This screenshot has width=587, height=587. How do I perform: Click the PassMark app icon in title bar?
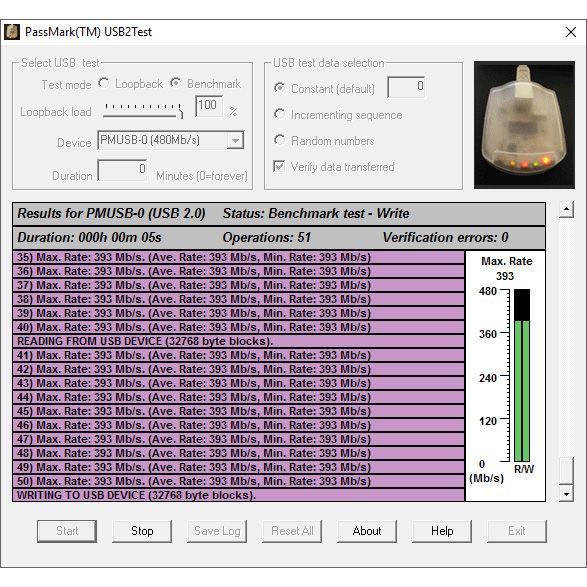12,32
